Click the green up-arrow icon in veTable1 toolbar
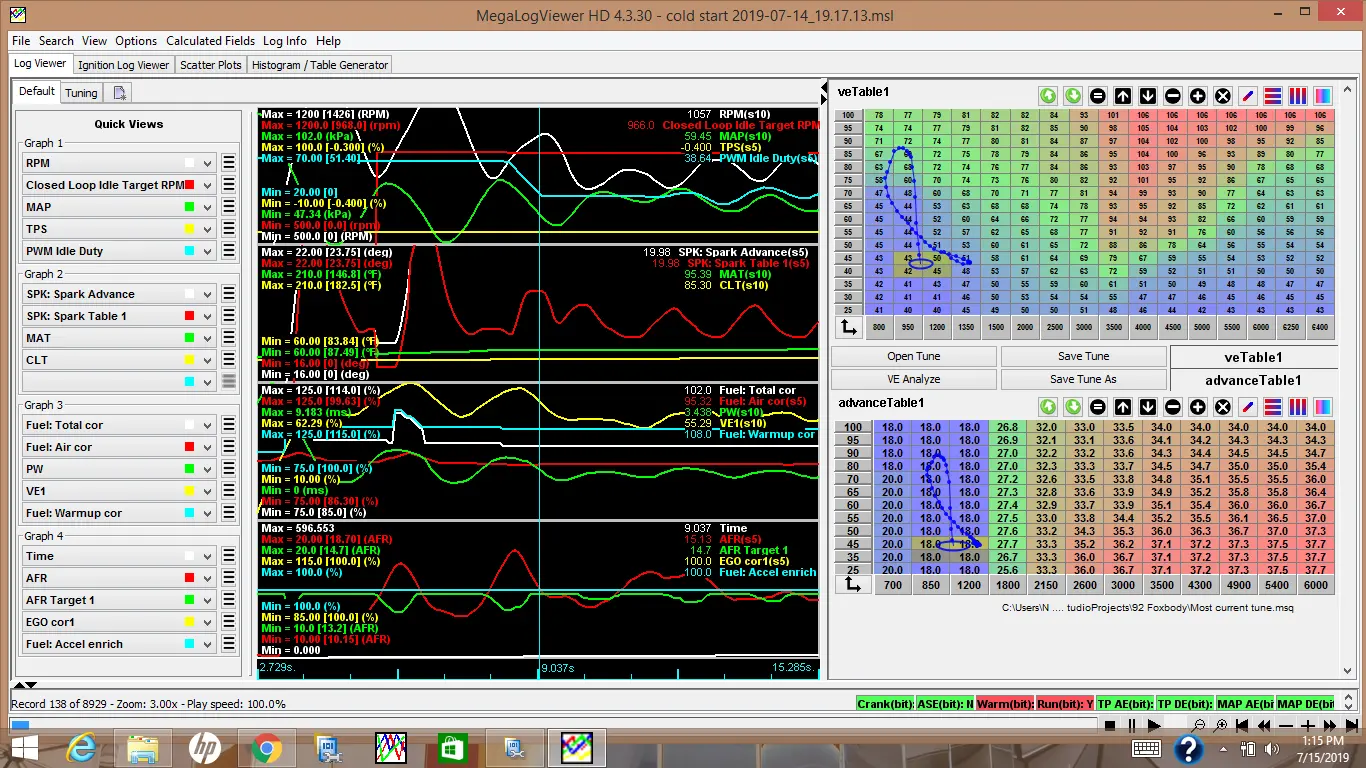Screen dimensions: 1366x768 pyautogui.click(x=1048, y=96)
